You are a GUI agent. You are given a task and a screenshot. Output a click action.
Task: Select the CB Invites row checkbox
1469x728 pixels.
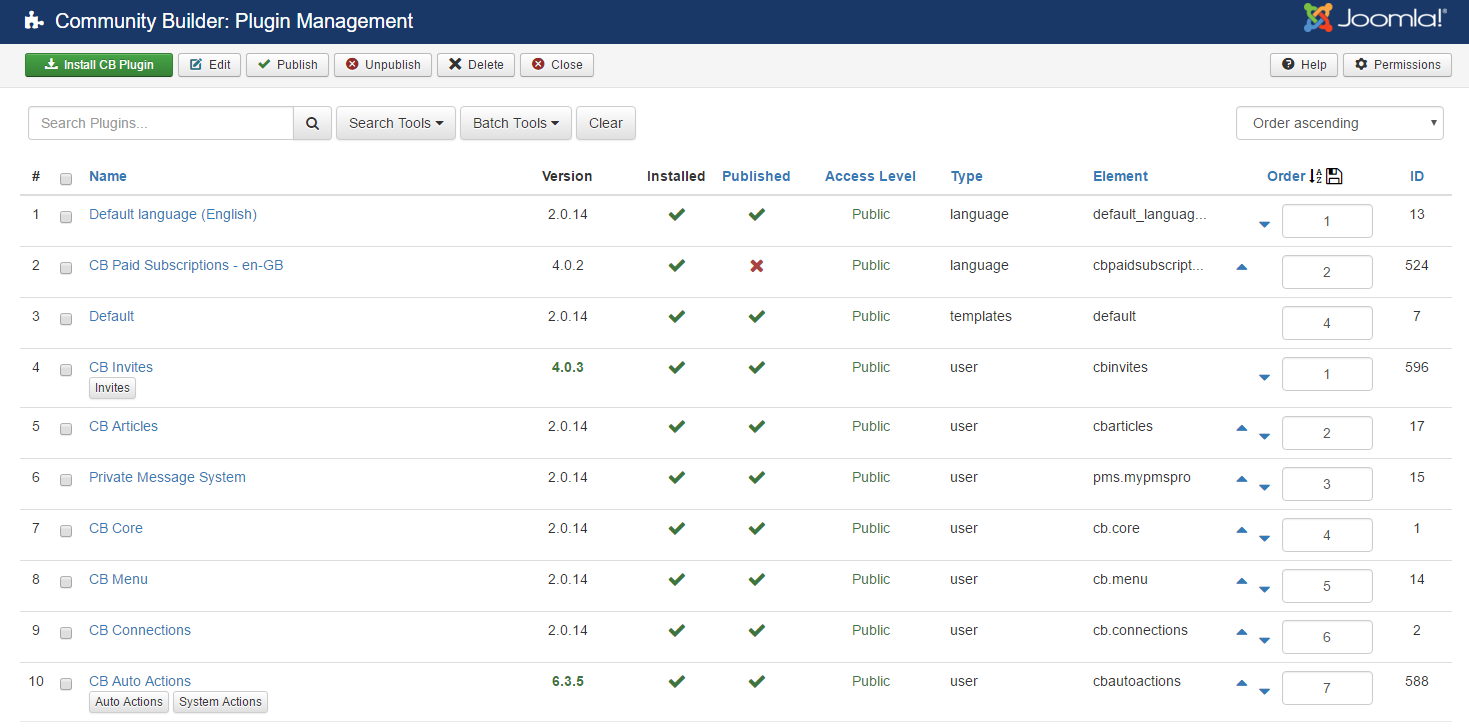[66, 370]
